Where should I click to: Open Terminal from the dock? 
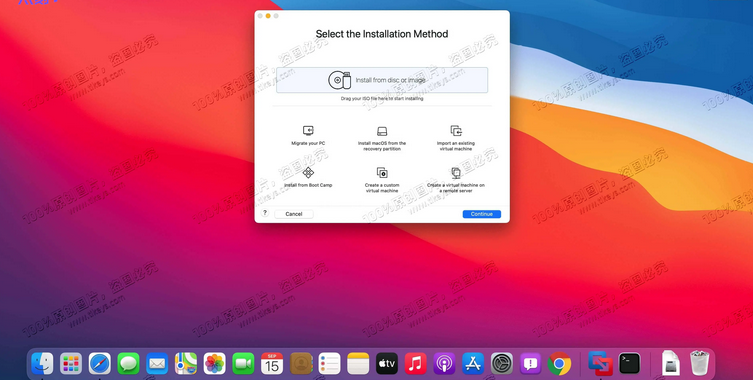(630, 364)
